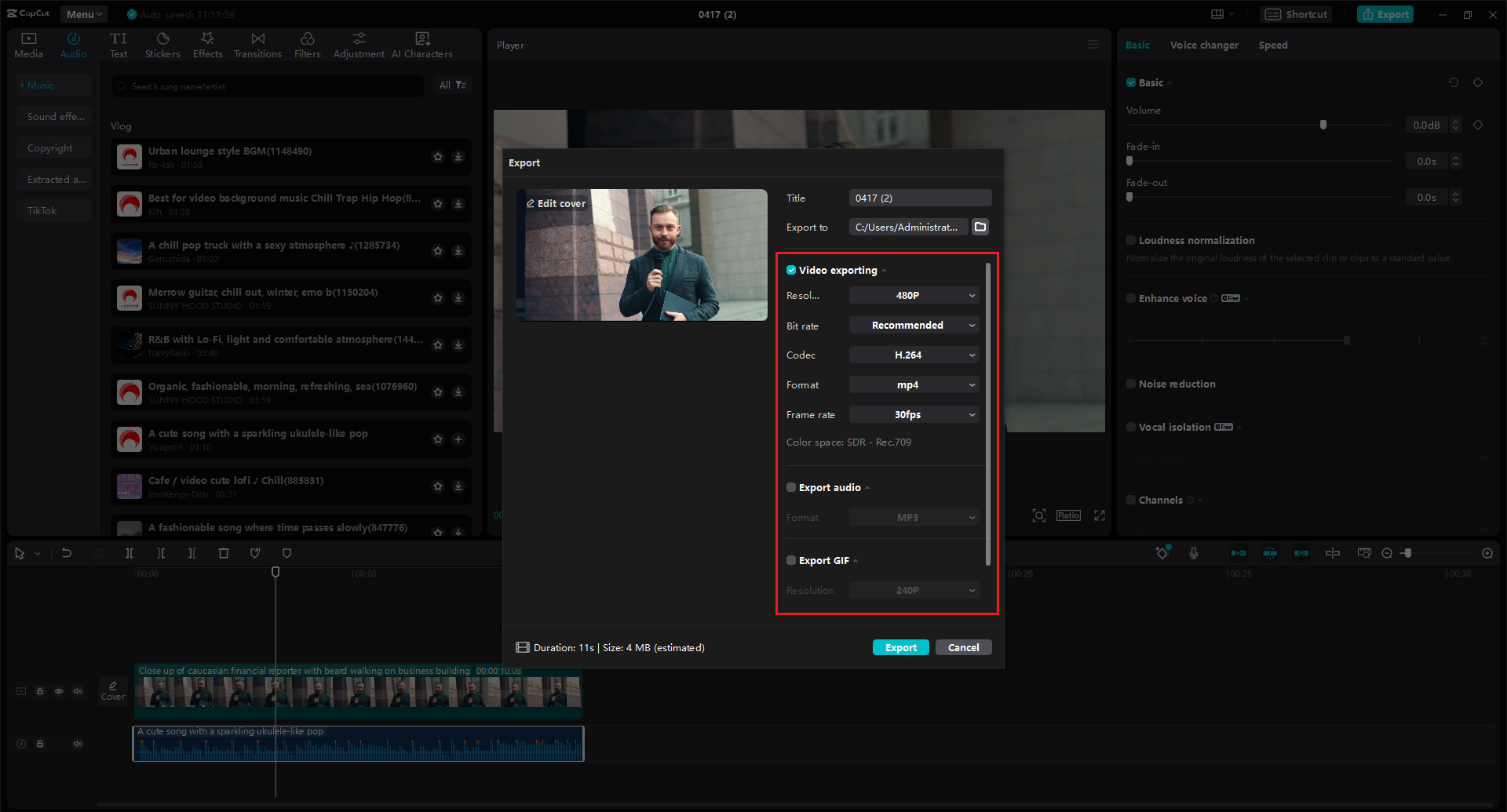Switch to the Speed tab
The image size is (1507, 812).
pos(1273,45)
